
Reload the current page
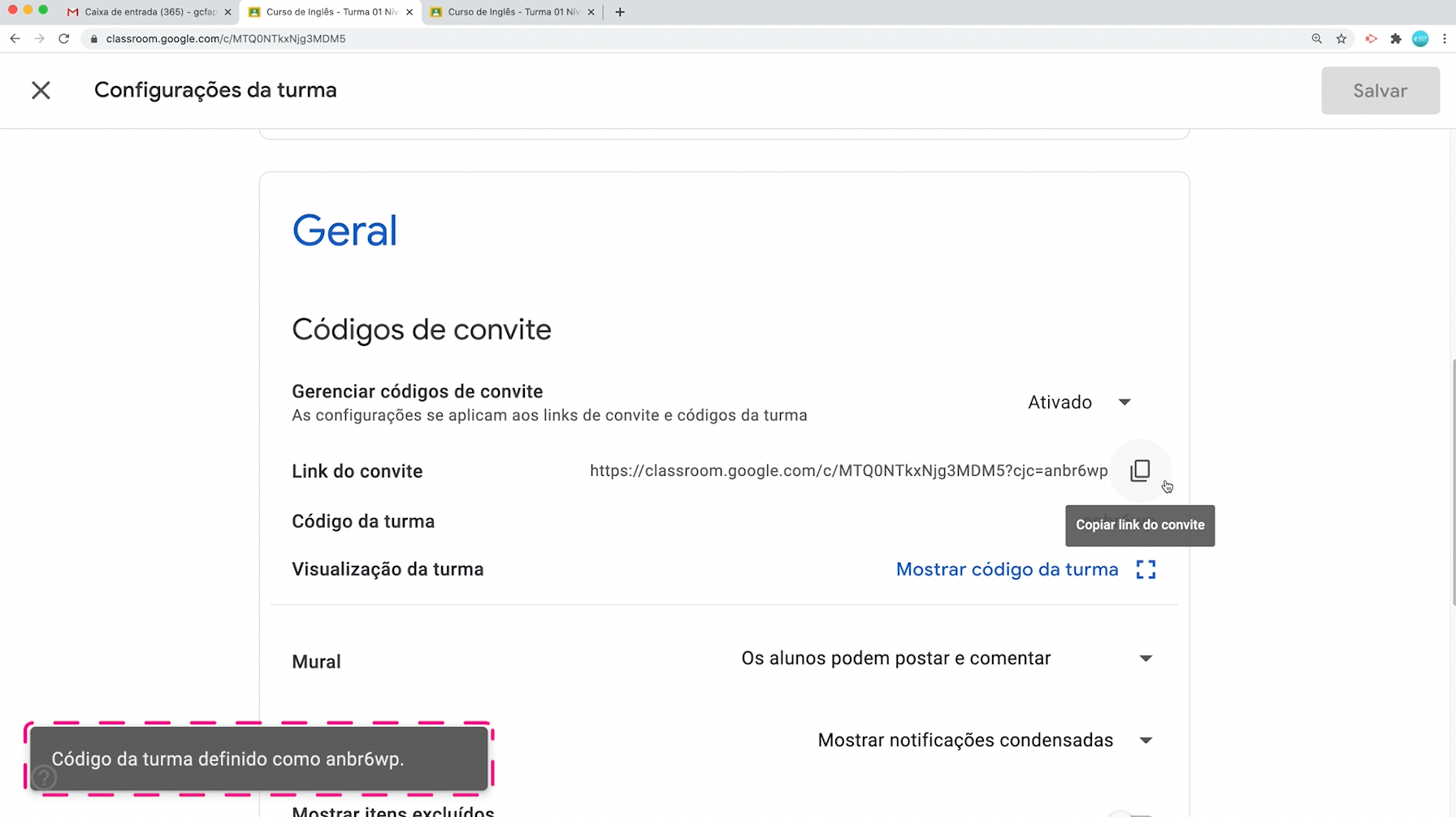(63, 38)
